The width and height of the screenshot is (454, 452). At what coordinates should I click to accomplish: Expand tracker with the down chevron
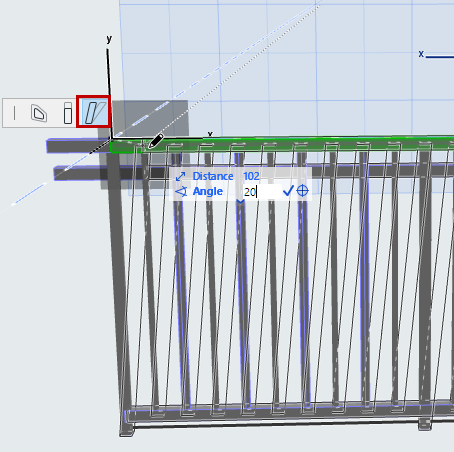coord(240,201)
